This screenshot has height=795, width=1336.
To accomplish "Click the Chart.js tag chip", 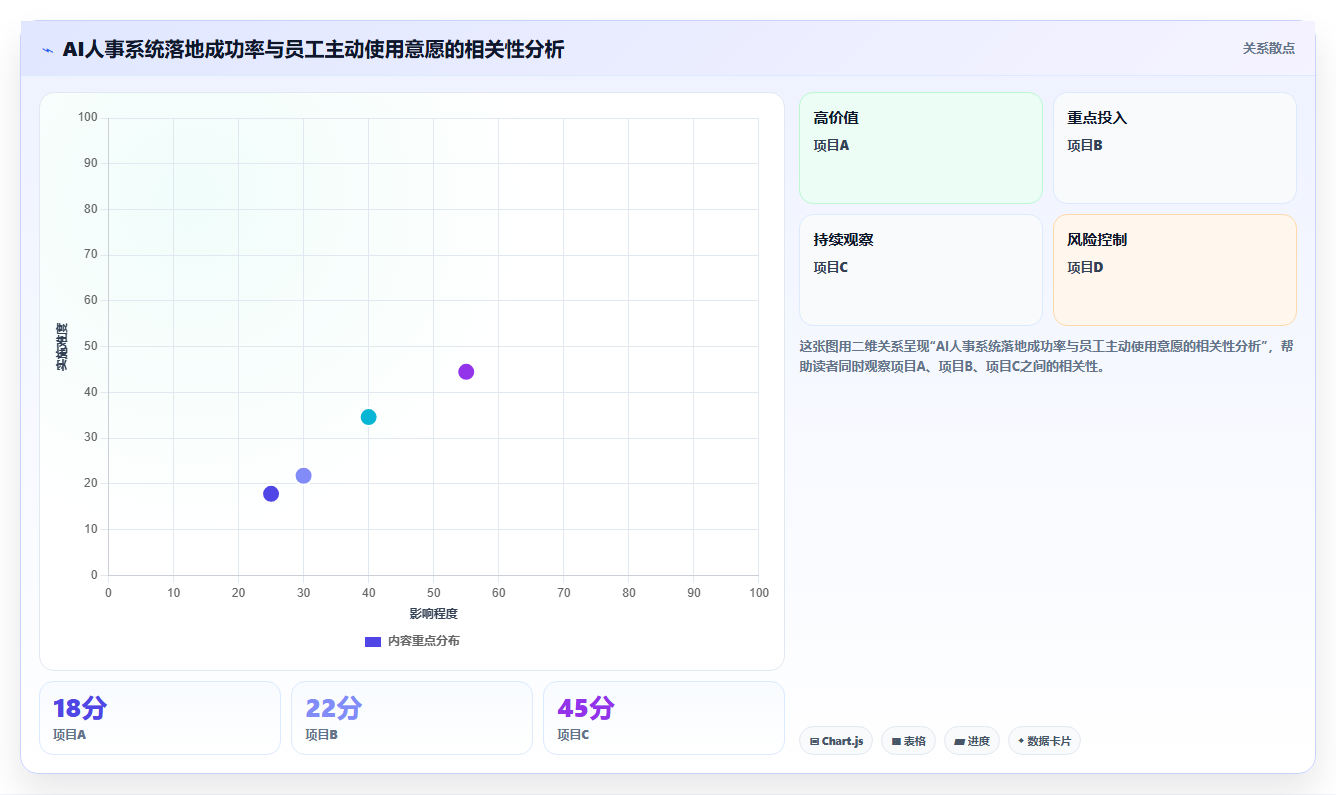I will point(836,741).
